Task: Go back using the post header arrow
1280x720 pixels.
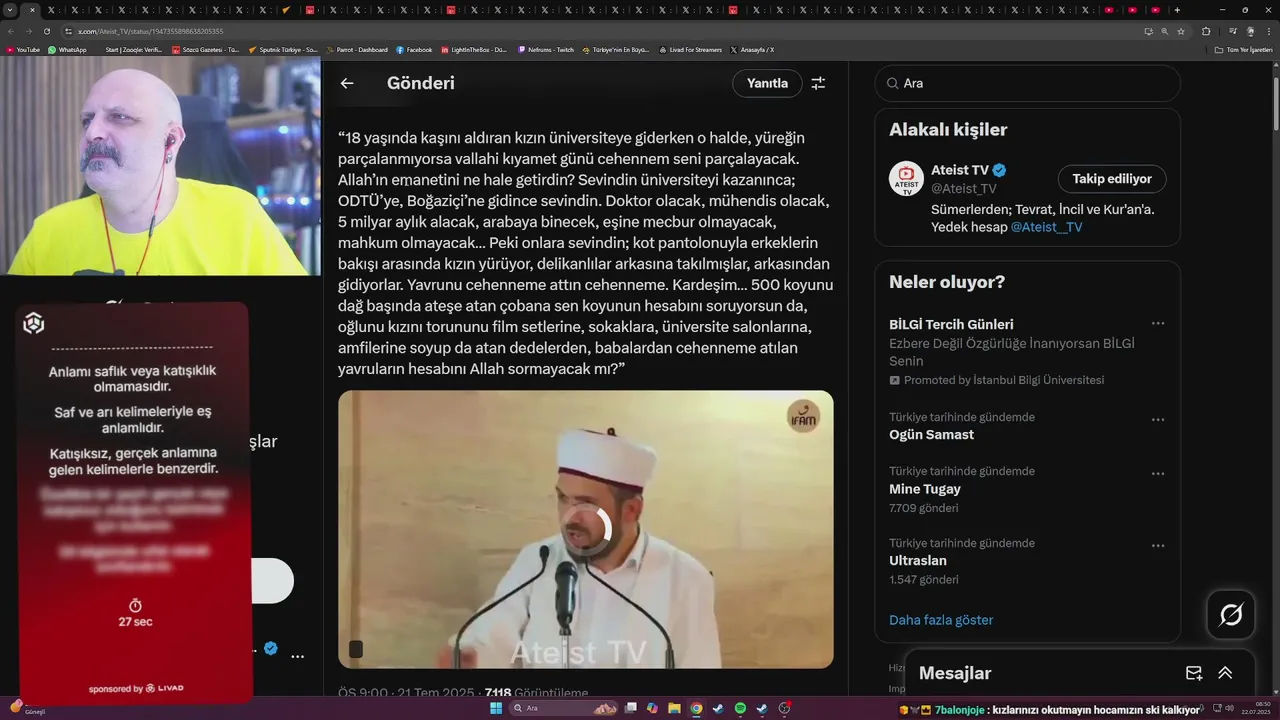Action: (x=347, y=83)
